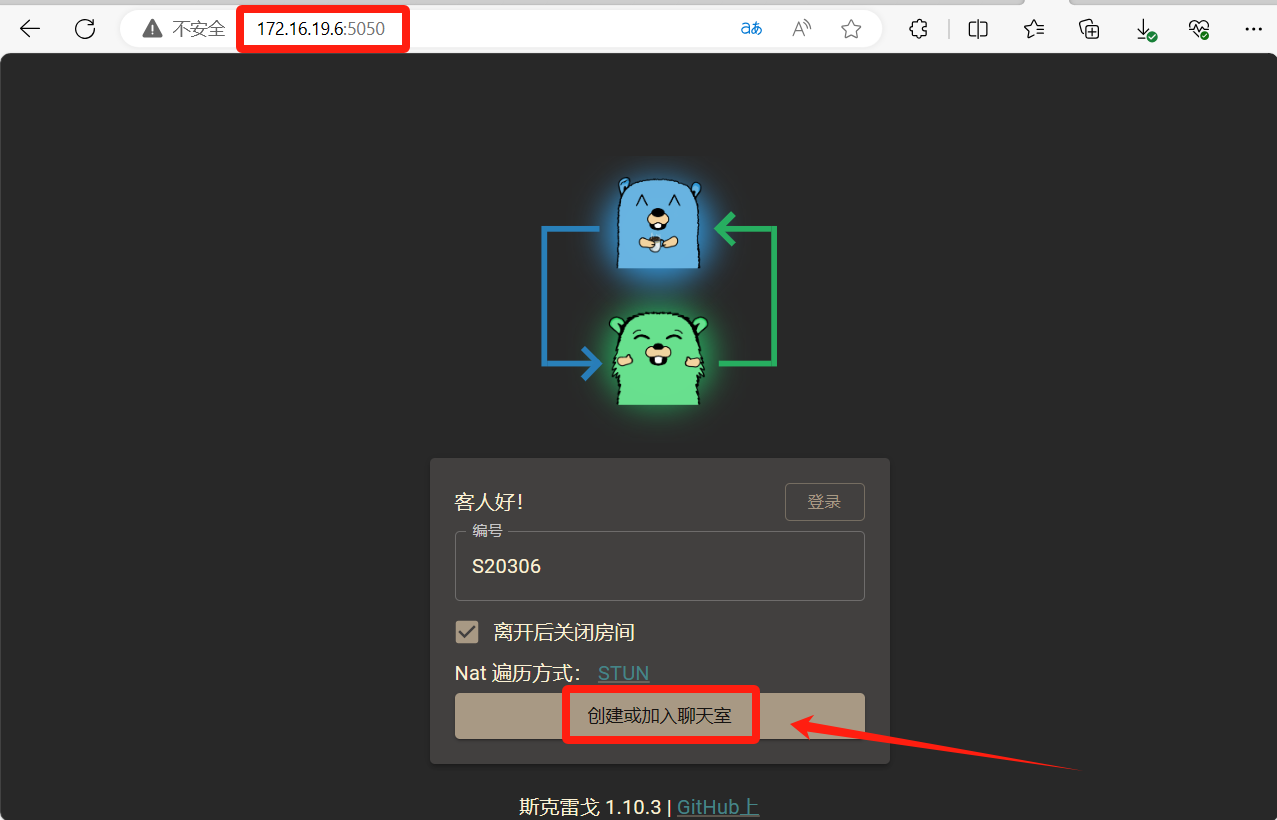The height and width of the screenshot is (820, 1277).
Task: Open the Collections icon
Action: pos(1090,29)
